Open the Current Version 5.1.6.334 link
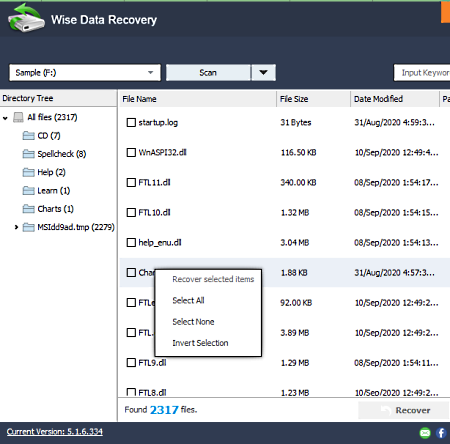The width and height of the screenshot is (450, 444). (55, 432)
